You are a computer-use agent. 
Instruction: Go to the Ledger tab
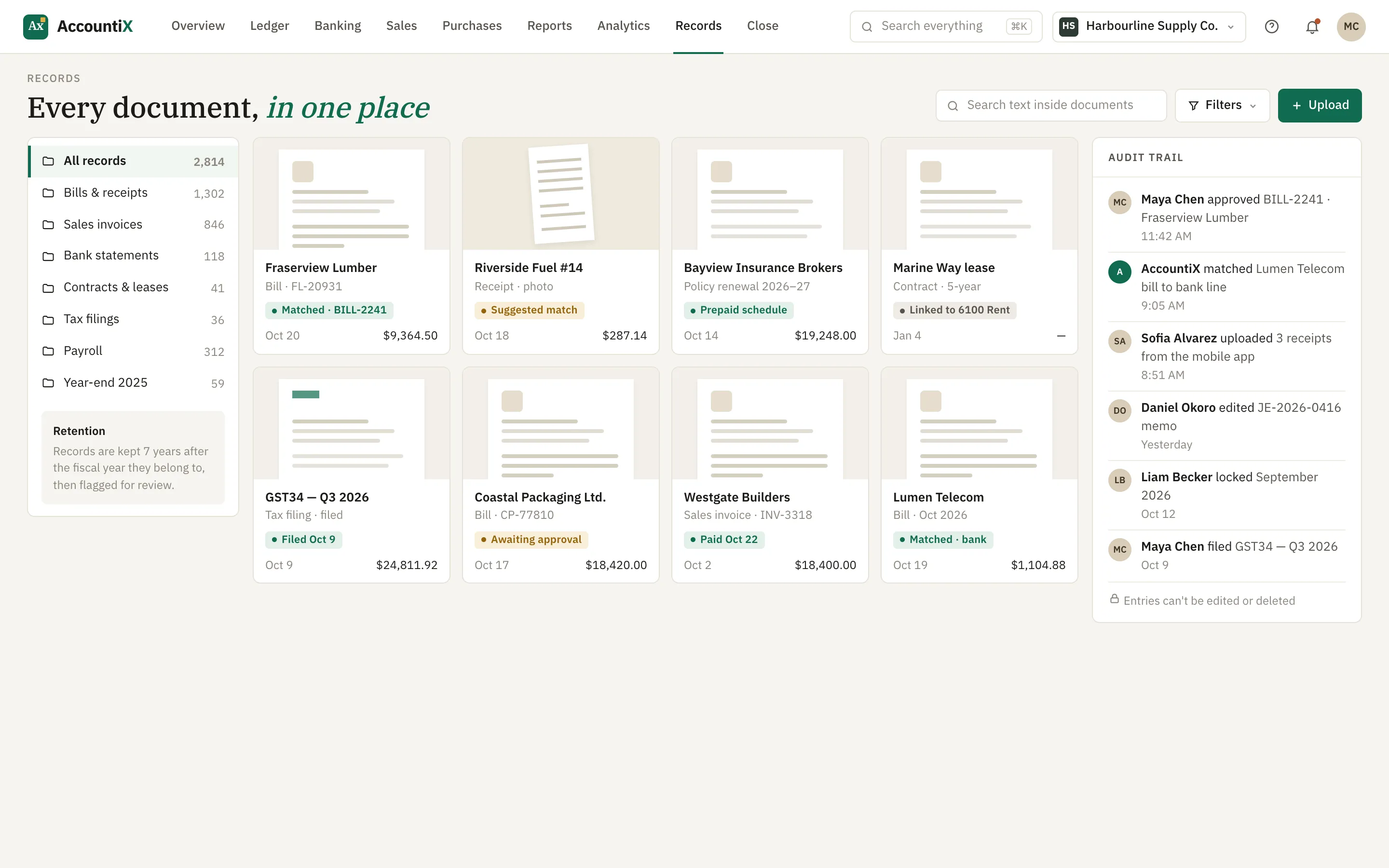point(269,26)
